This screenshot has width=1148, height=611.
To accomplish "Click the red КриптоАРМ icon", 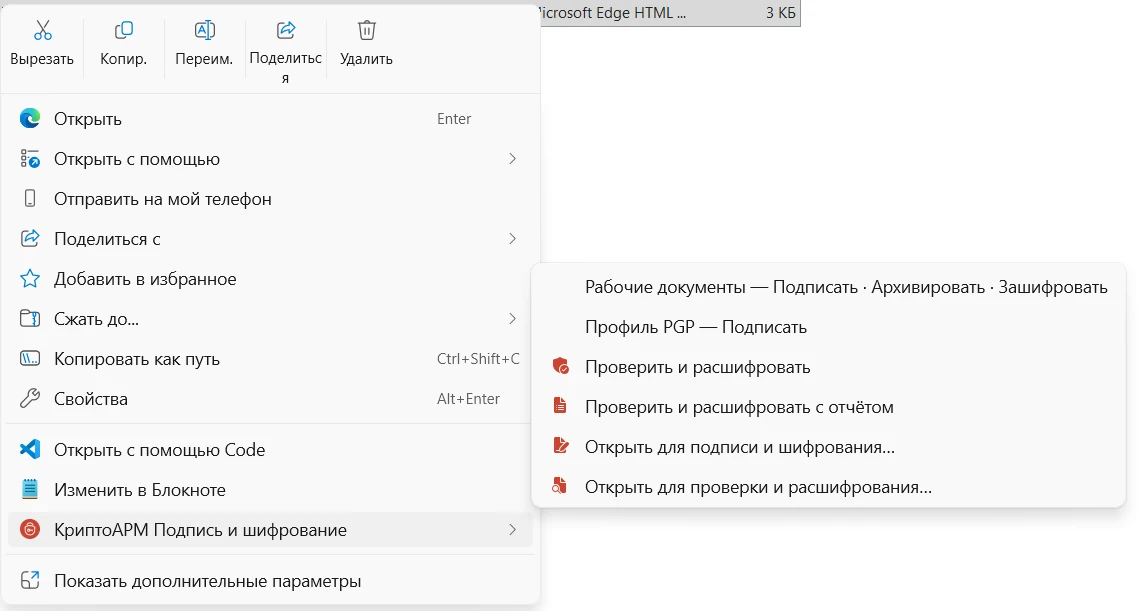I will pyautogui.click(x=30, y=529).
